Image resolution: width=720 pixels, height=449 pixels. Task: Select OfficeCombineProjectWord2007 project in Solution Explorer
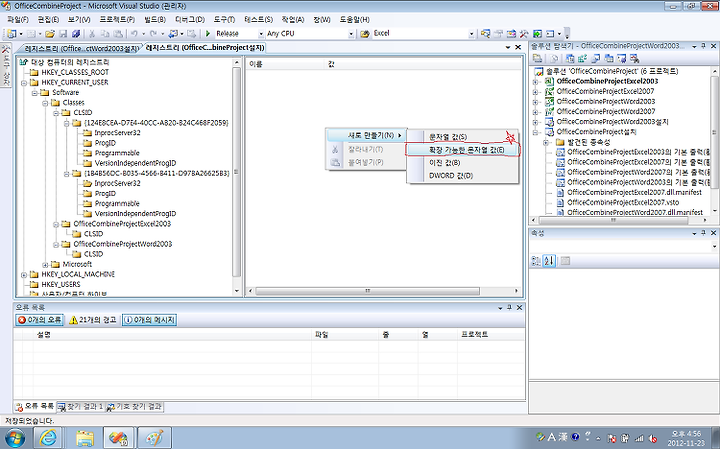606,112
